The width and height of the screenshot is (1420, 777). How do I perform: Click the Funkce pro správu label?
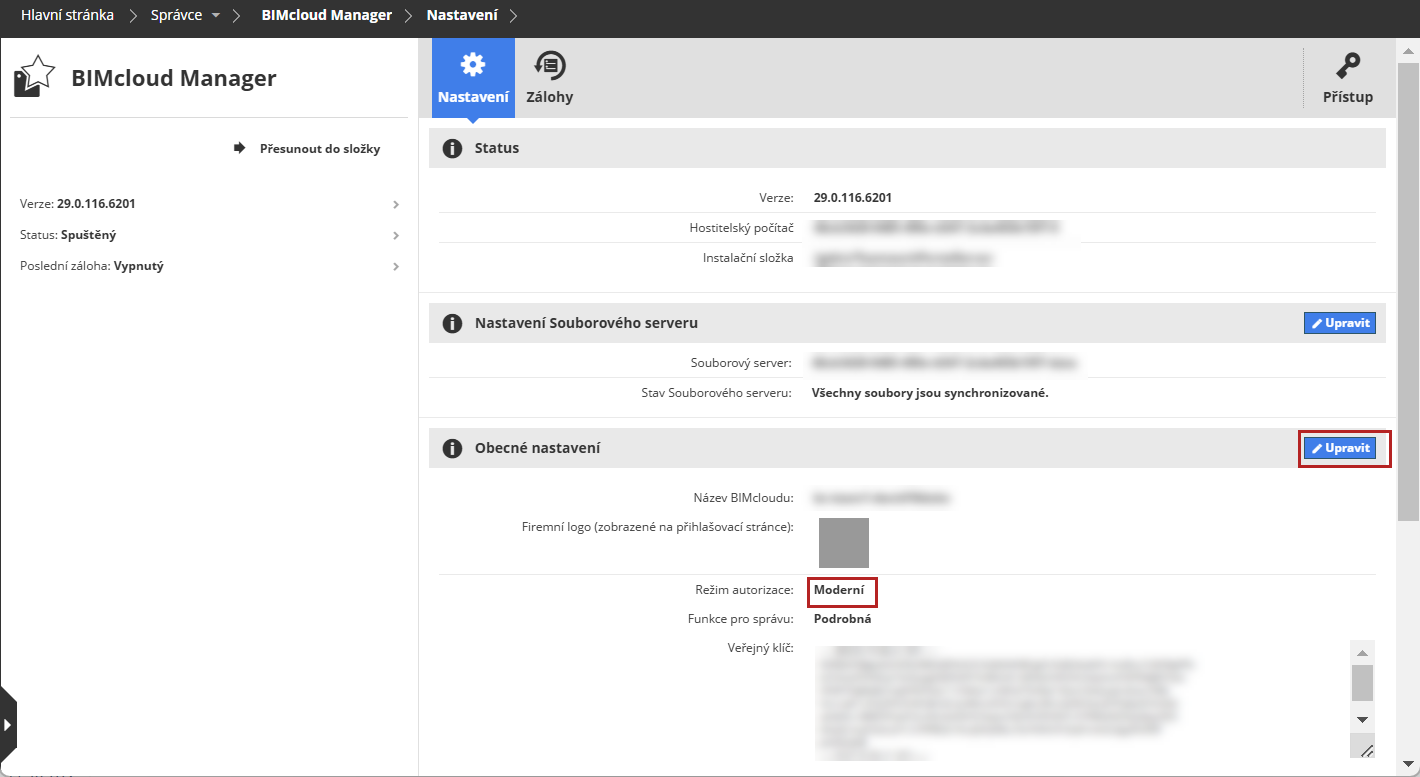[740, 619]
